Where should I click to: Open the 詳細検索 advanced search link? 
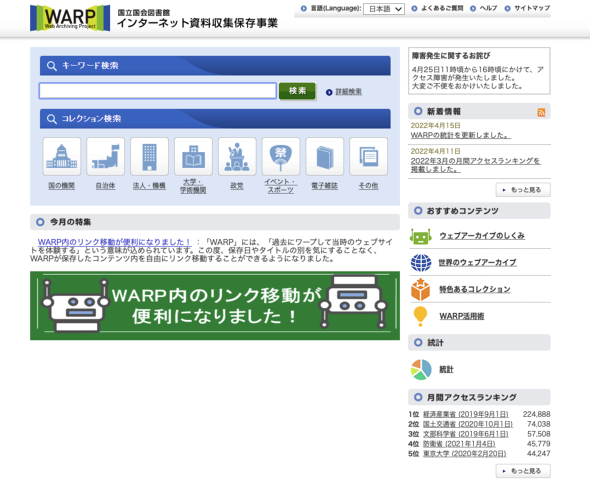[348, 92]
